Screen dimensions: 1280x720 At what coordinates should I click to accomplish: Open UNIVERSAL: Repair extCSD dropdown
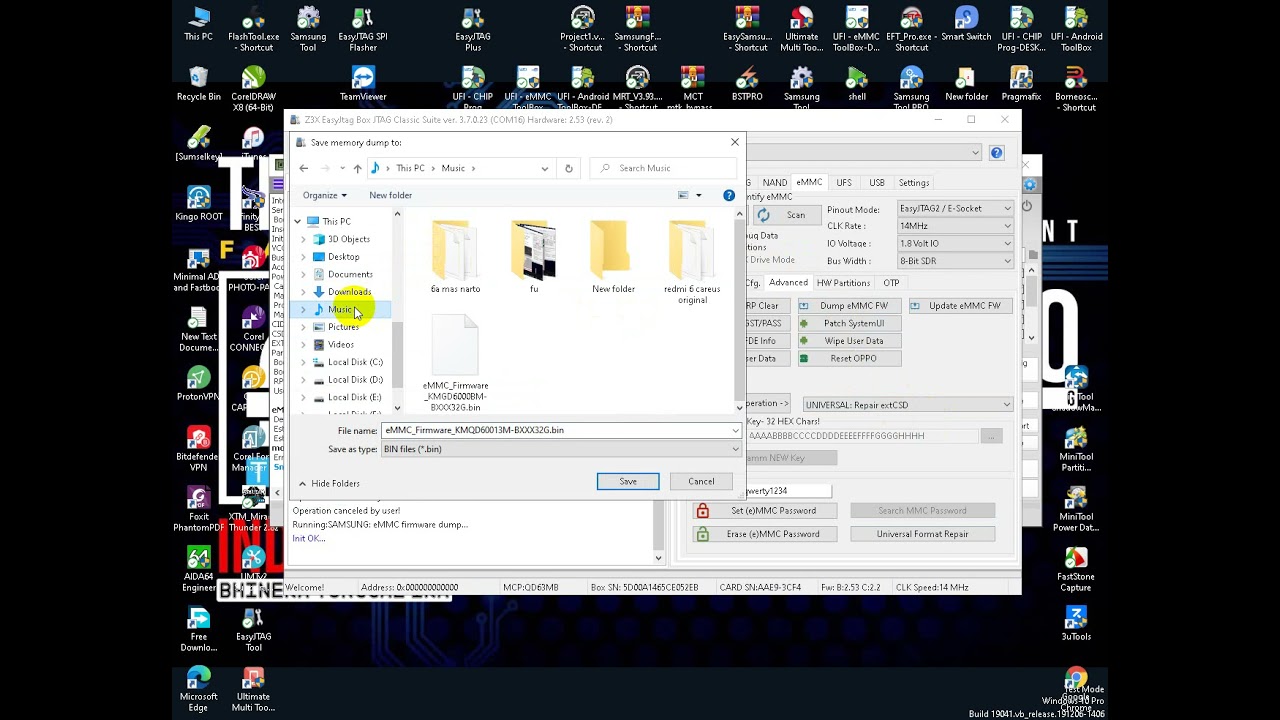907,405
